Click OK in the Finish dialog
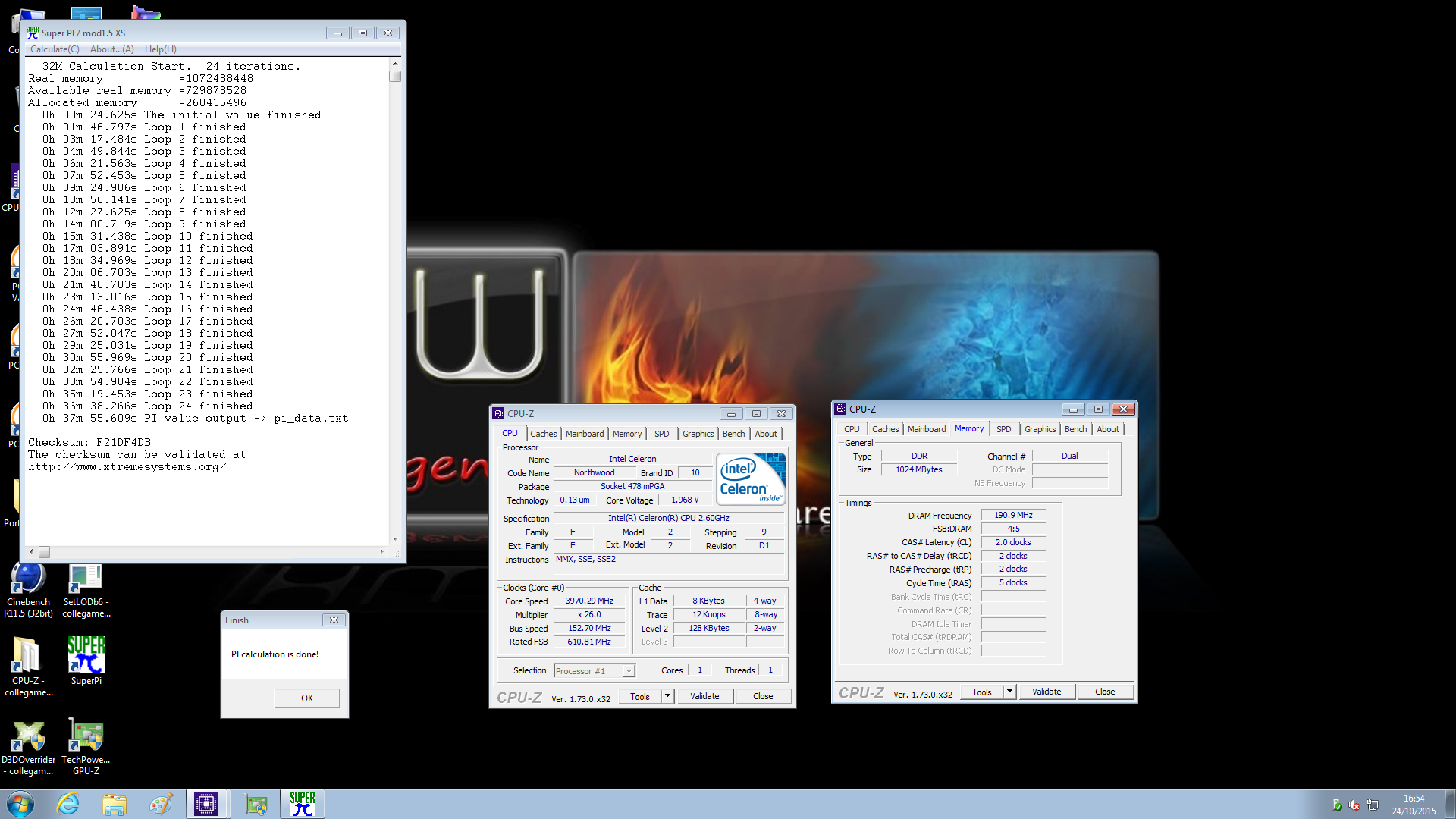This screenshot has height=819, width=1456. pyautogui.click(x=307, y=698)
